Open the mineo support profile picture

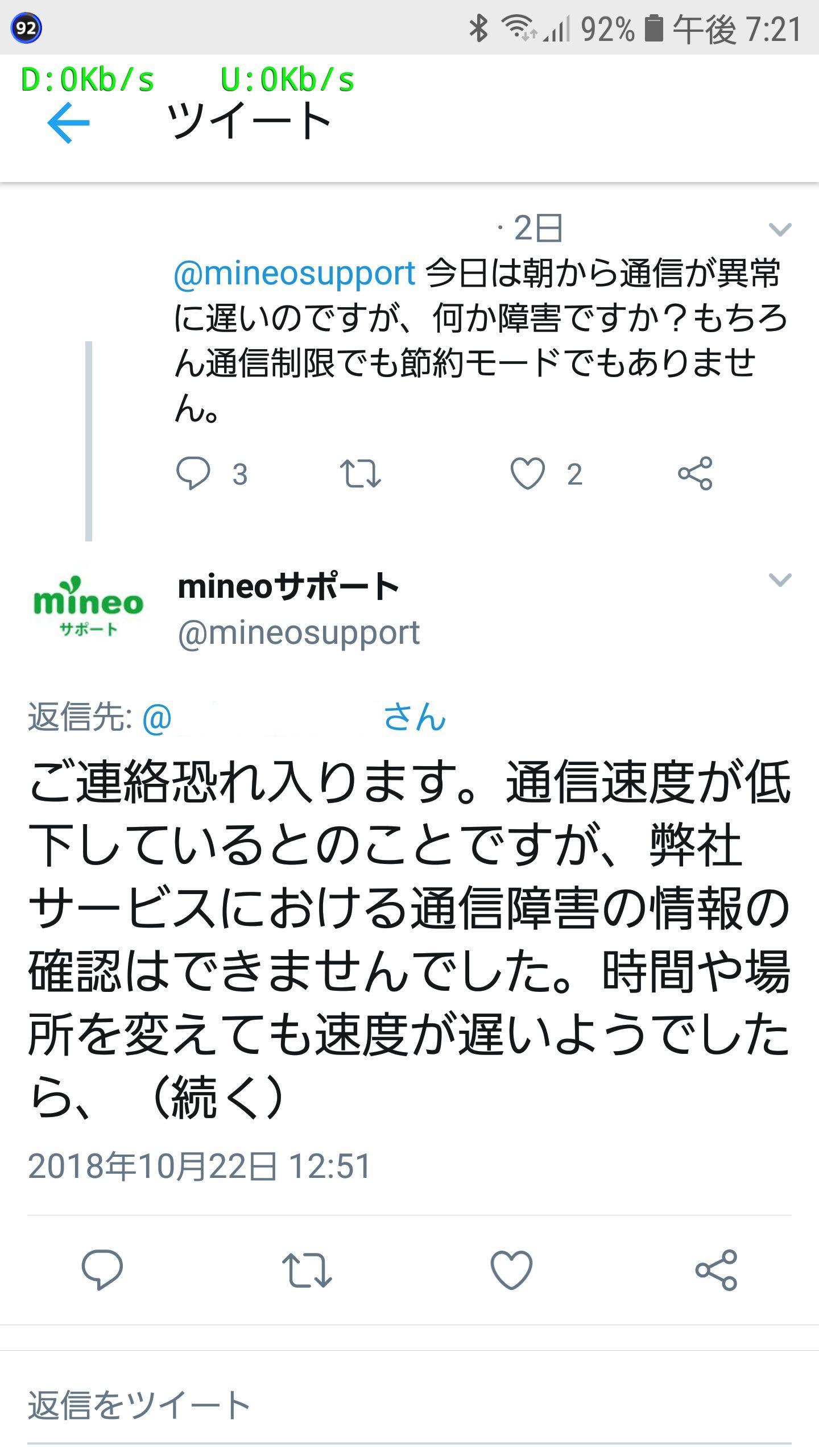point(88,607)
